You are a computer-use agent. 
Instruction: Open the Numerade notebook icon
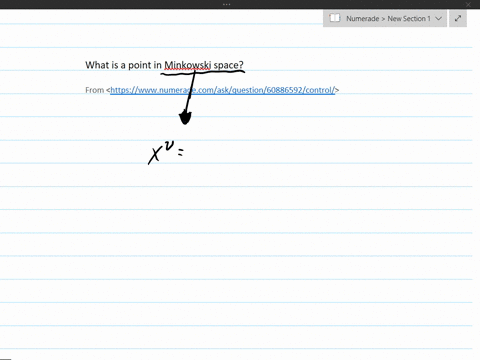click(x=335, y=18)
